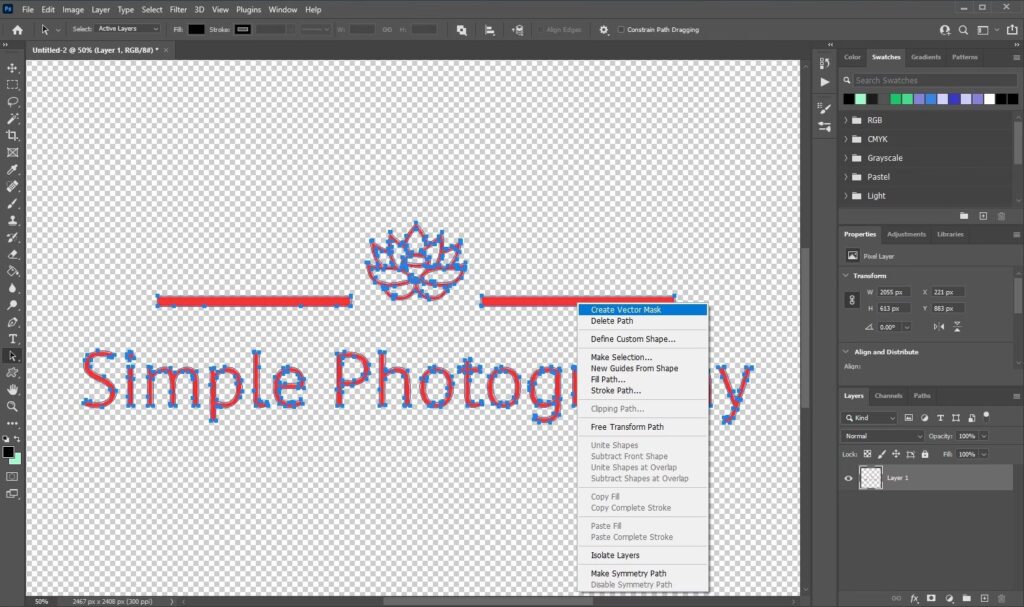Select the Zoom tool in toolbar
The image size is (1024, 607).
13,407
